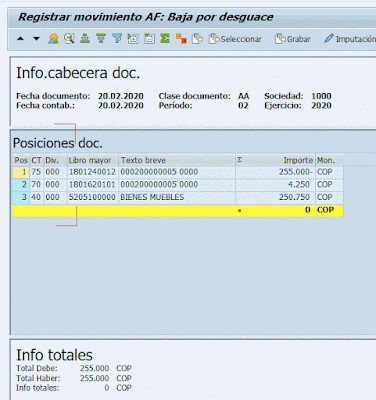376x400 pixels.
Task: Click ledger account 1801240012
Action: 92,172
